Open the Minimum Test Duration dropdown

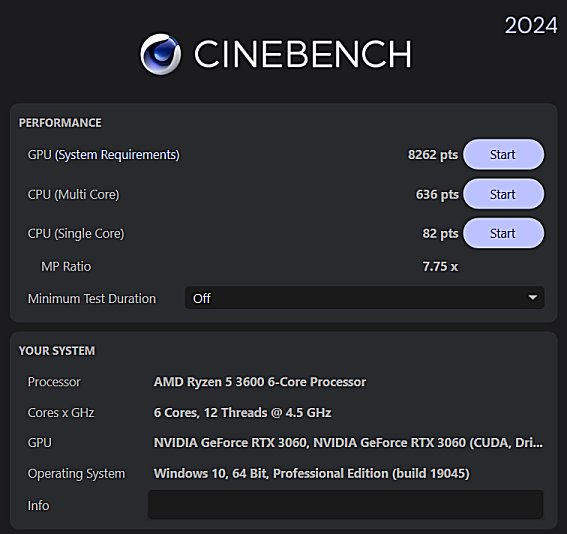(364, 298)
